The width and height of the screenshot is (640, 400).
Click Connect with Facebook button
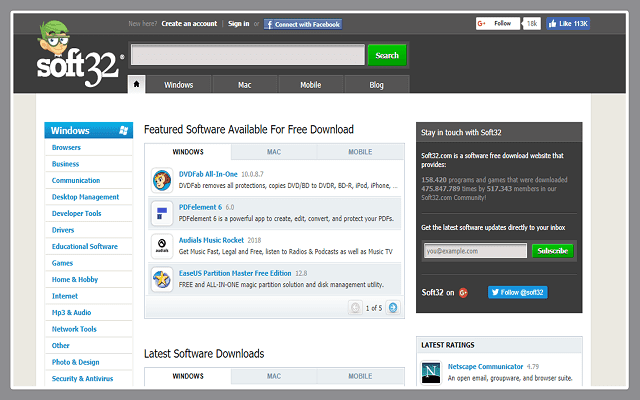click(303, 24)
